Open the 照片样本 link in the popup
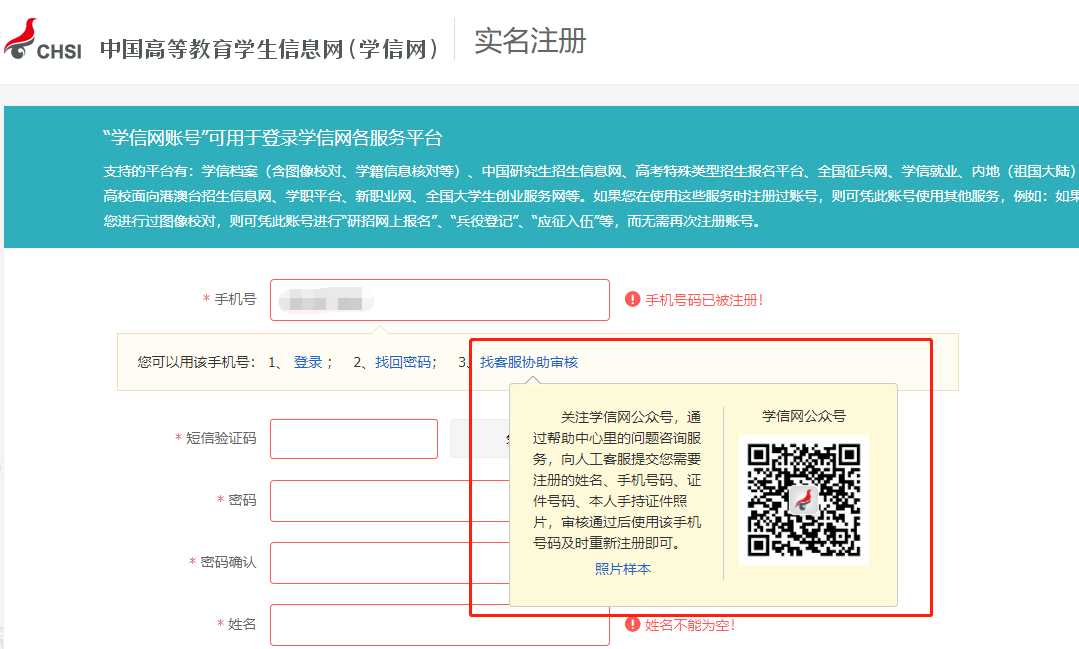 tap(622, 569)
